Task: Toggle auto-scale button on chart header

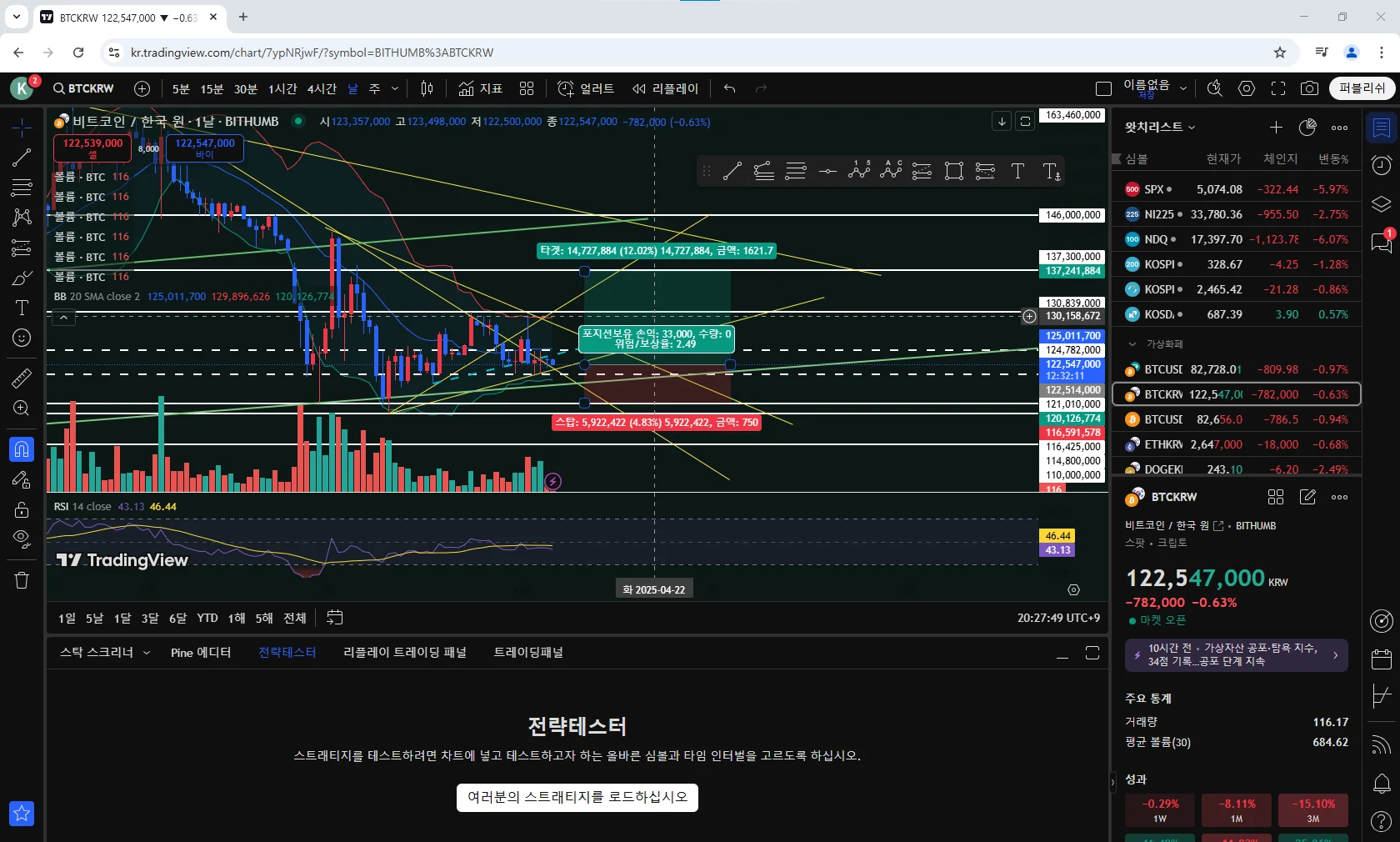Action: click(1025, 121)
